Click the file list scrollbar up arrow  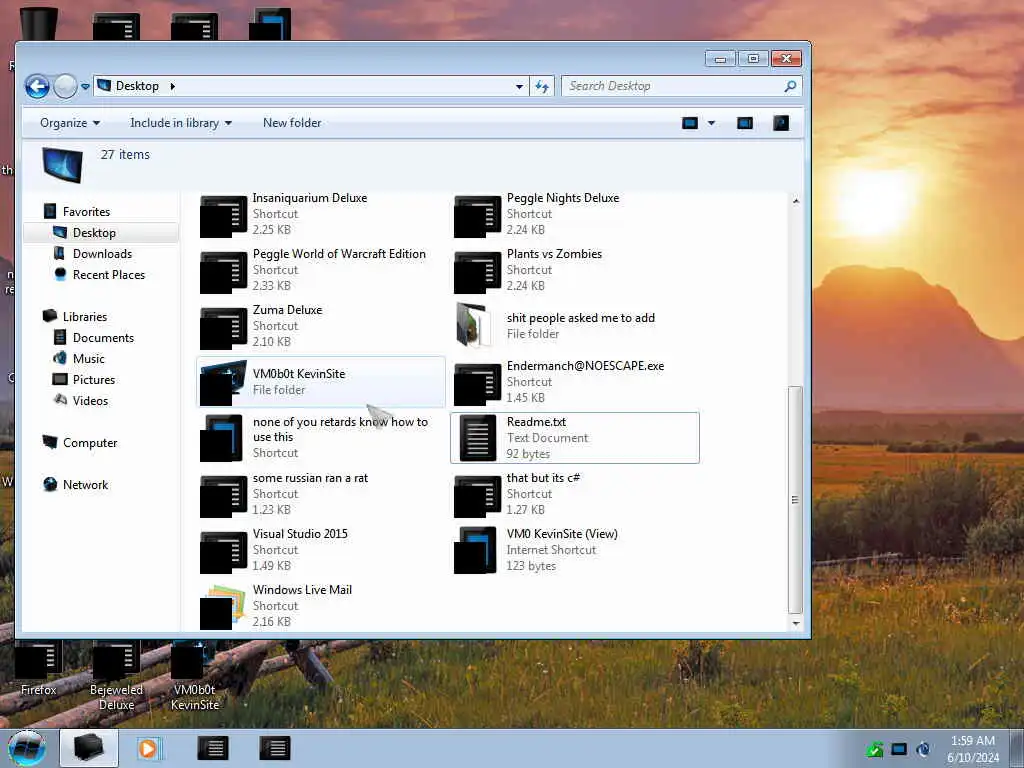tap(795, 200)
